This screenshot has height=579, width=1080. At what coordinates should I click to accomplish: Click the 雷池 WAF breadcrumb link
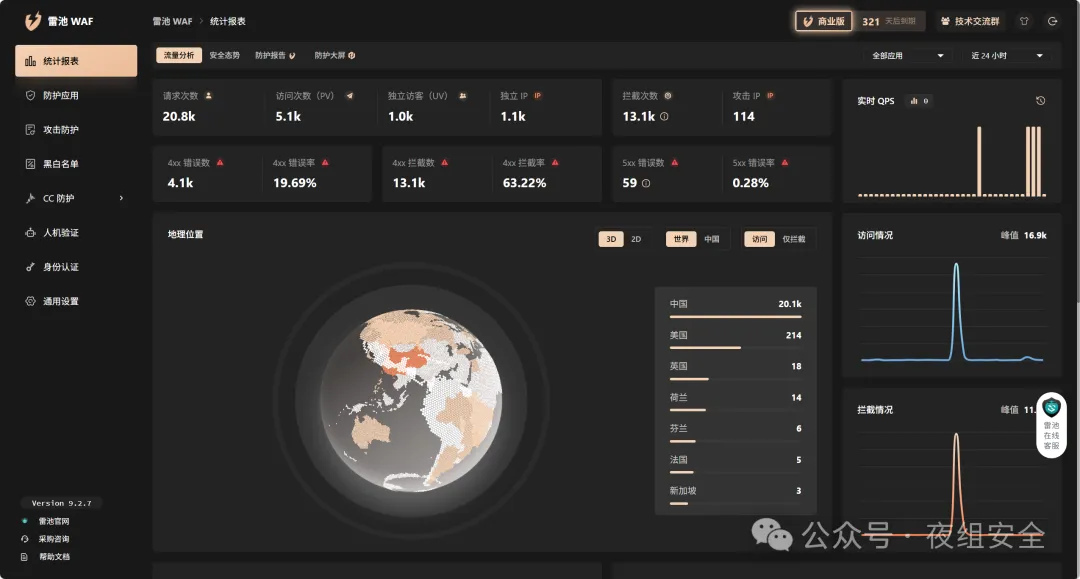pos(172,21)
